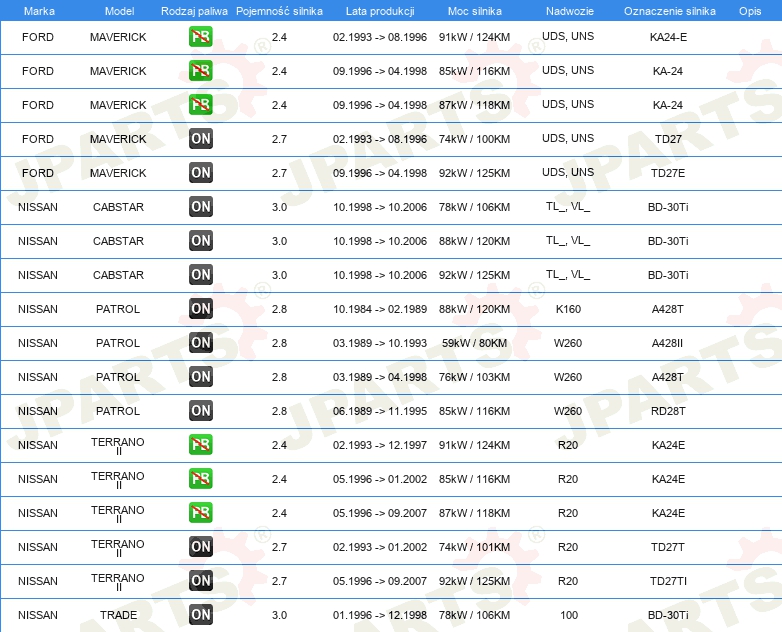
Task: Click the ON diesel icon in the TD27TI row
Action: point(200,581)
